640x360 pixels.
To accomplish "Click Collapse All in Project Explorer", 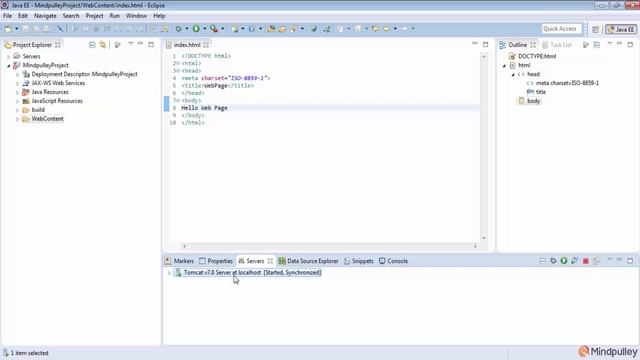I will point(92,44).
